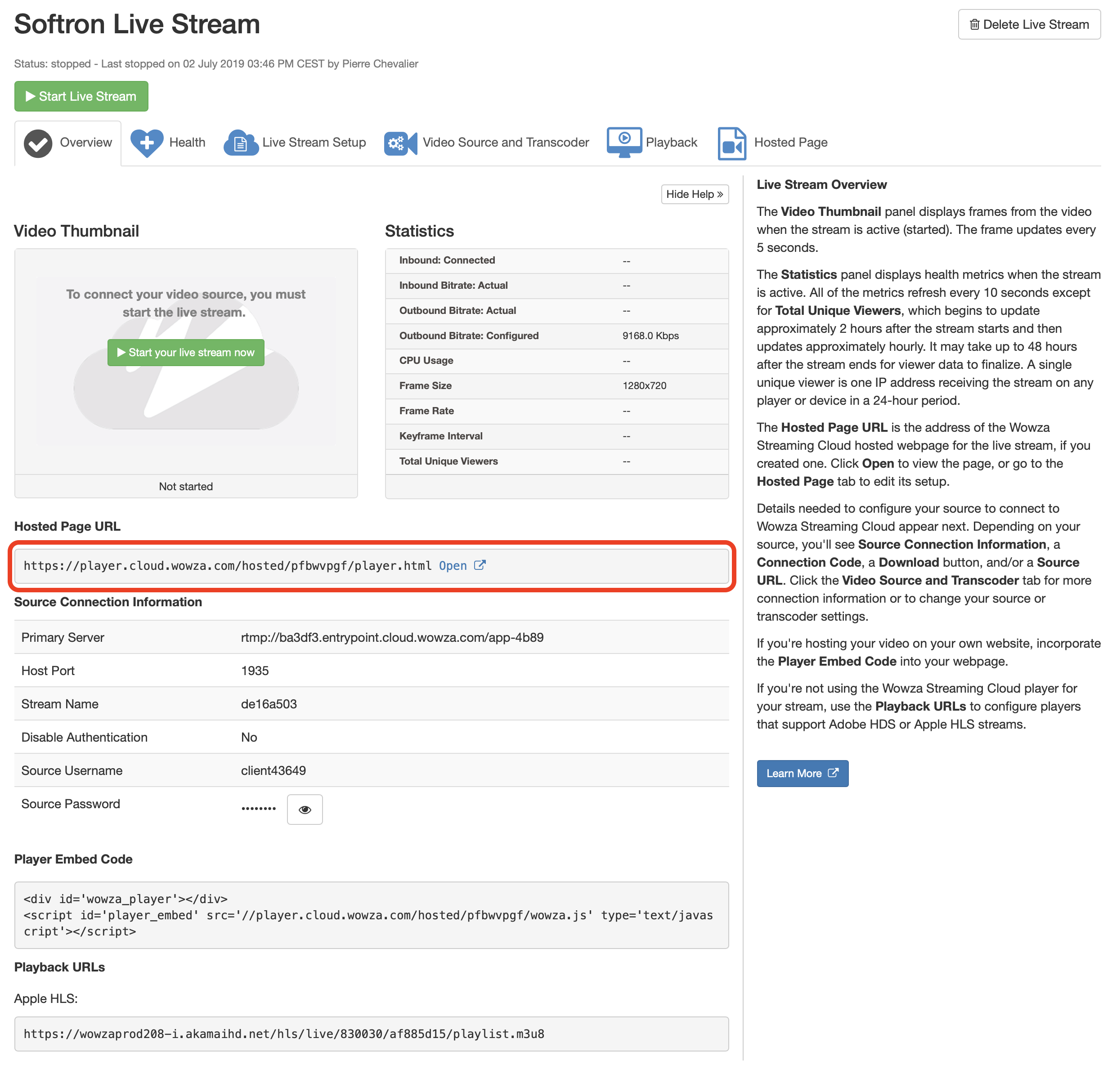This screenshot has height=1092, width=1112.
Task: Click the Outbound Bitrate value 9168.0 Kbps
Action: click(x=650, y=336)
